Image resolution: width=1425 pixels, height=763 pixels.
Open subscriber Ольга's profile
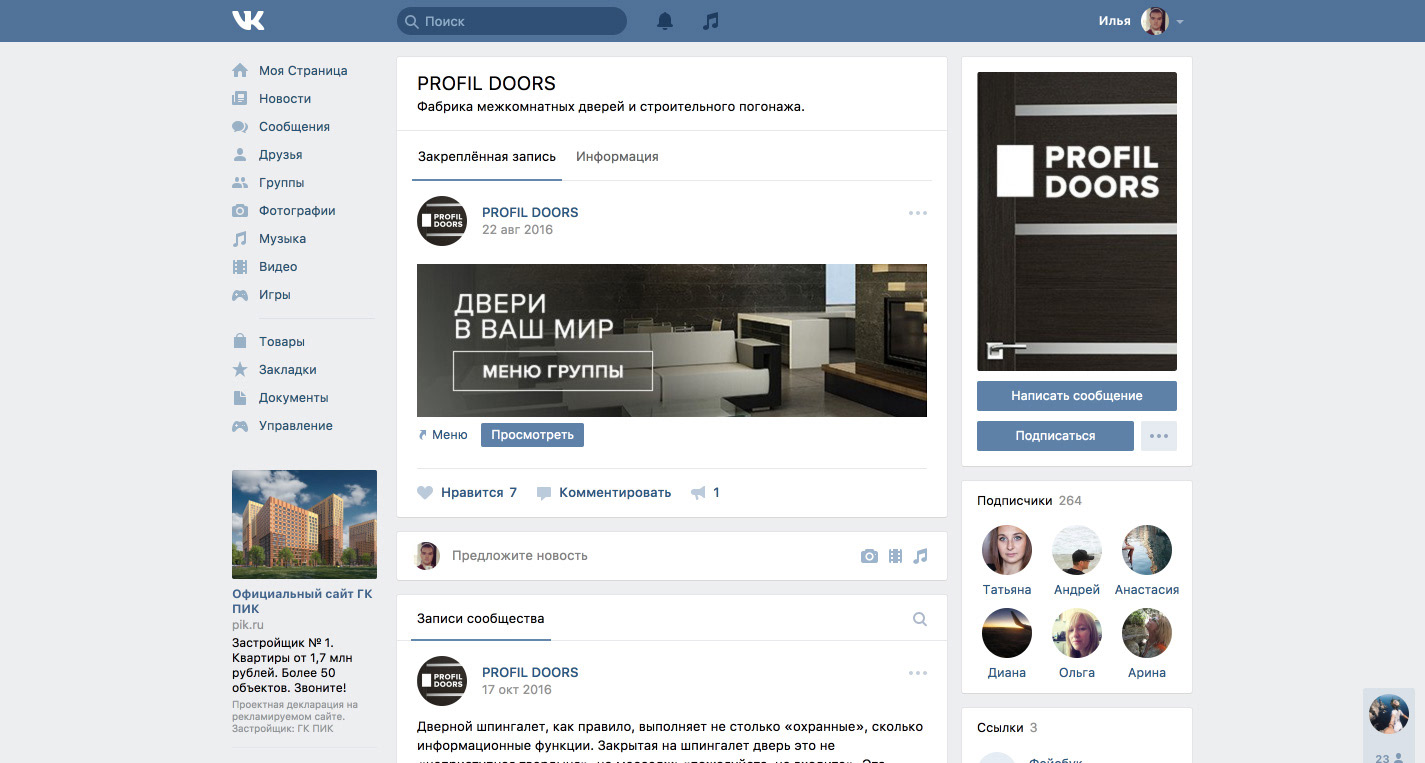(1077, 633)
